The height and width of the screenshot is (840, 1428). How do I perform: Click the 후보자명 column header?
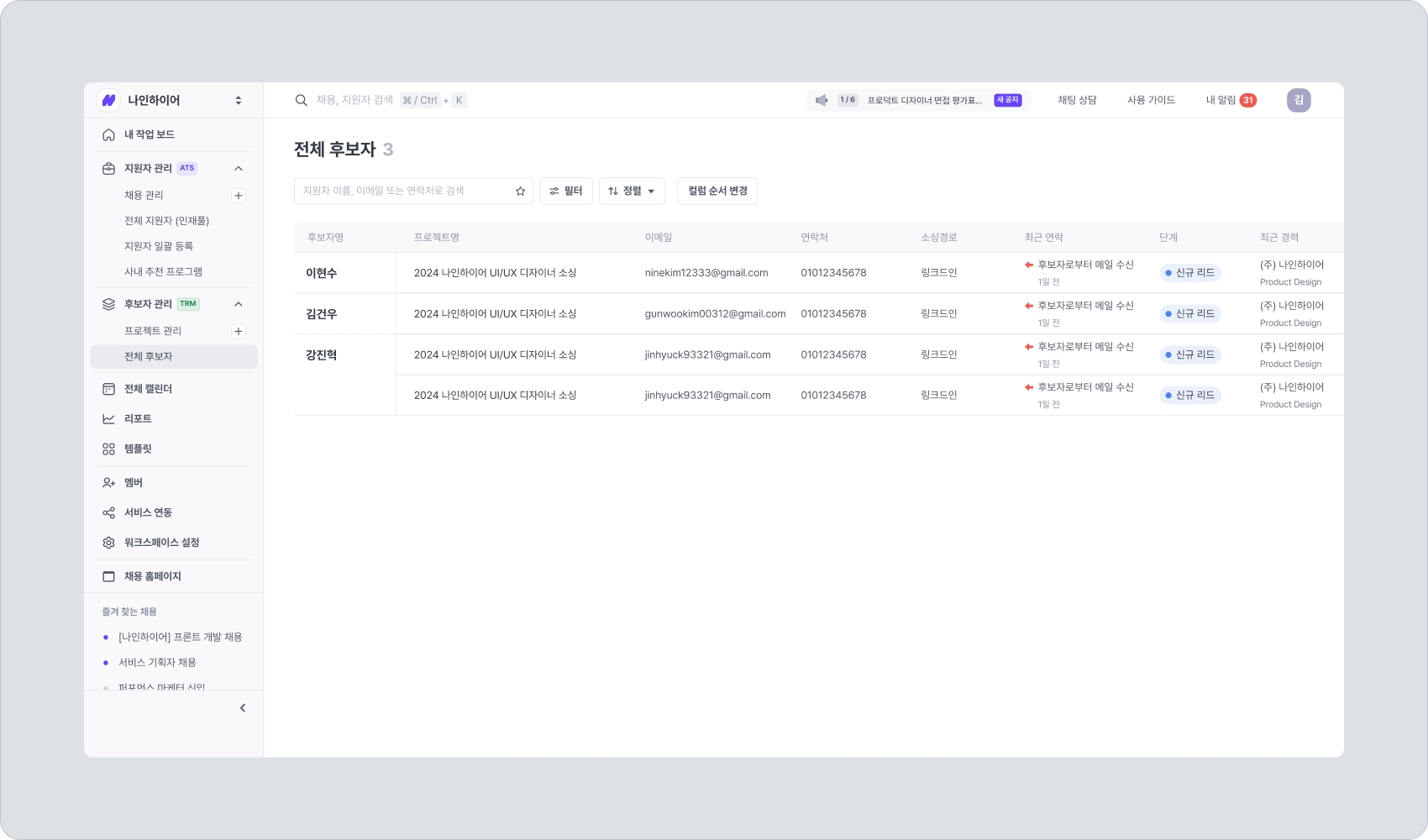[325, 238]
